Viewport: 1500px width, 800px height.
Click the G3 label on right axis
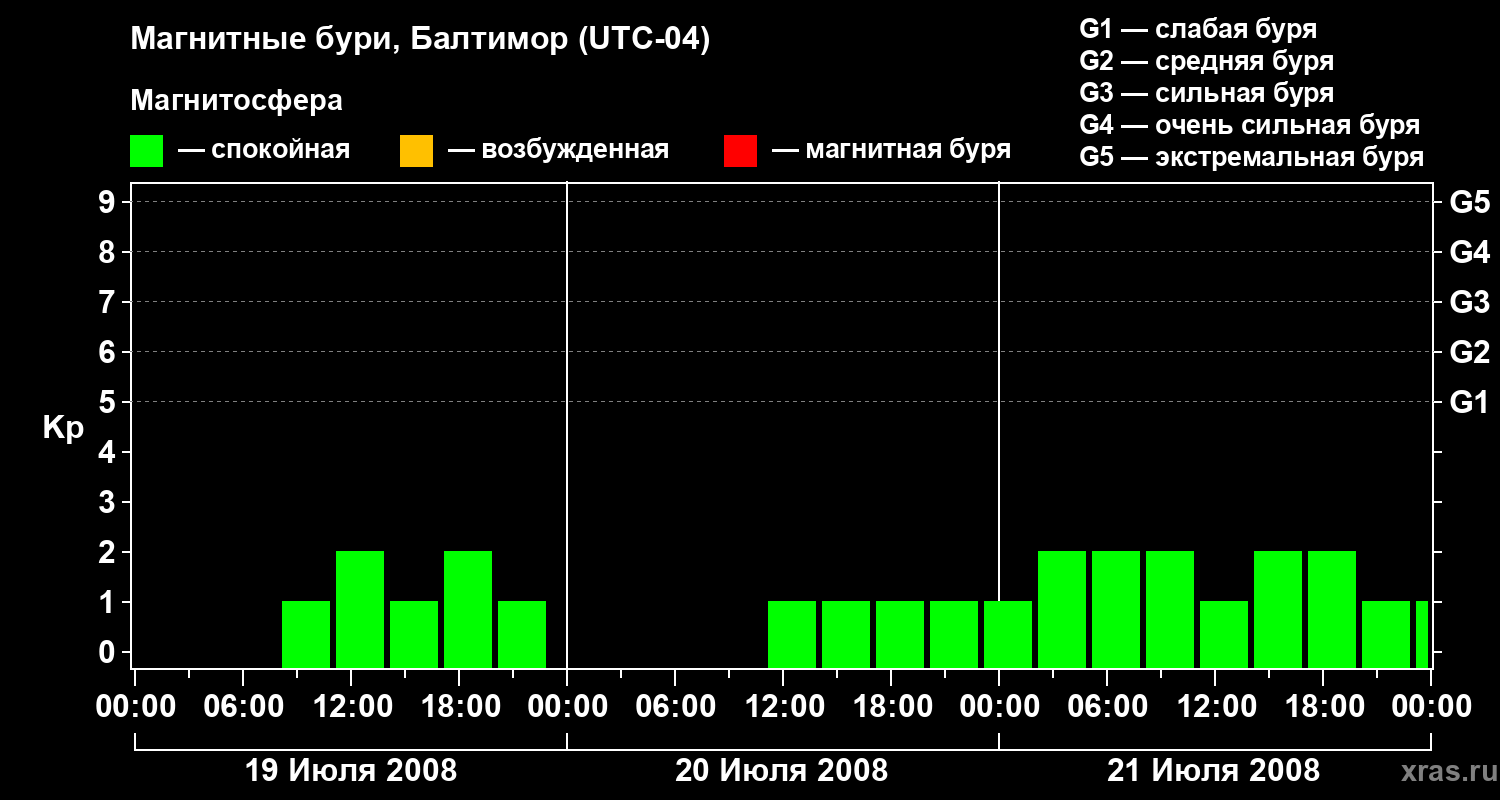(1469, 302)
